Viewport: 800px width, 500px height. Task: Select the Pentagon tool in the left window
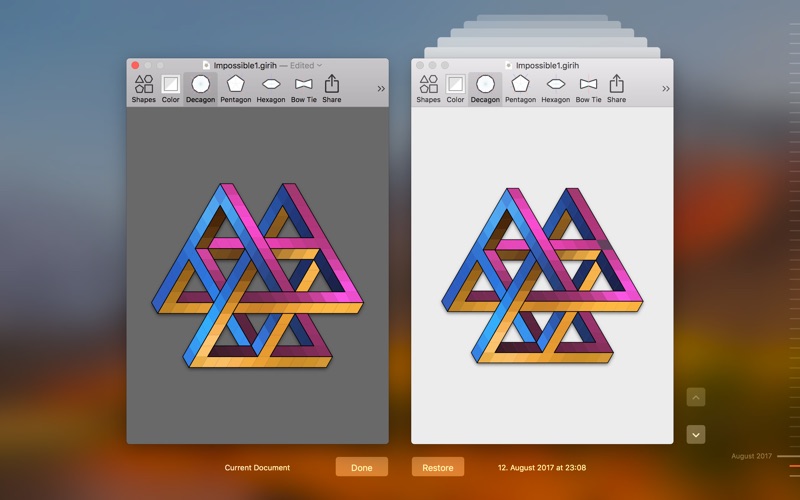point(236,88)
